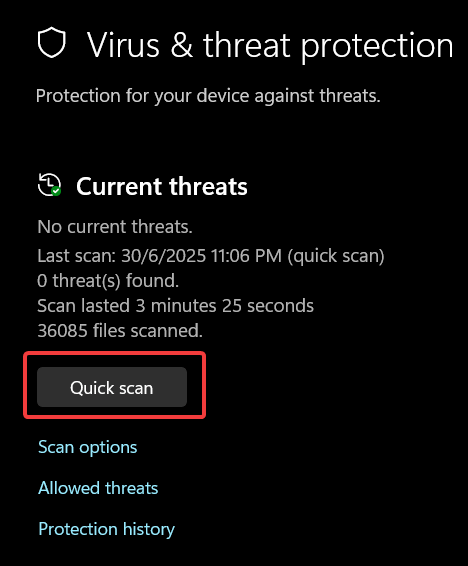Click the Protection for your device subtitle
Image resolution: width=468 pixels, height=566 pixels.
coord(208,96)
